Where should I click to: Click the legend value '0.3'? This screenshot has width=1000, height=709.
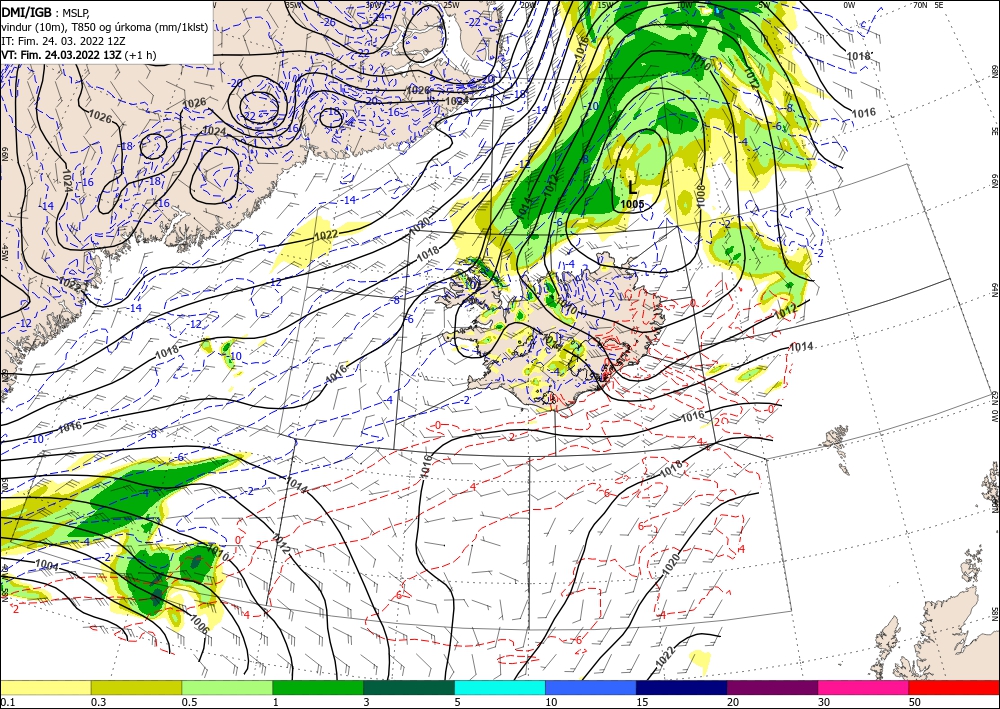tap(98, 702)
